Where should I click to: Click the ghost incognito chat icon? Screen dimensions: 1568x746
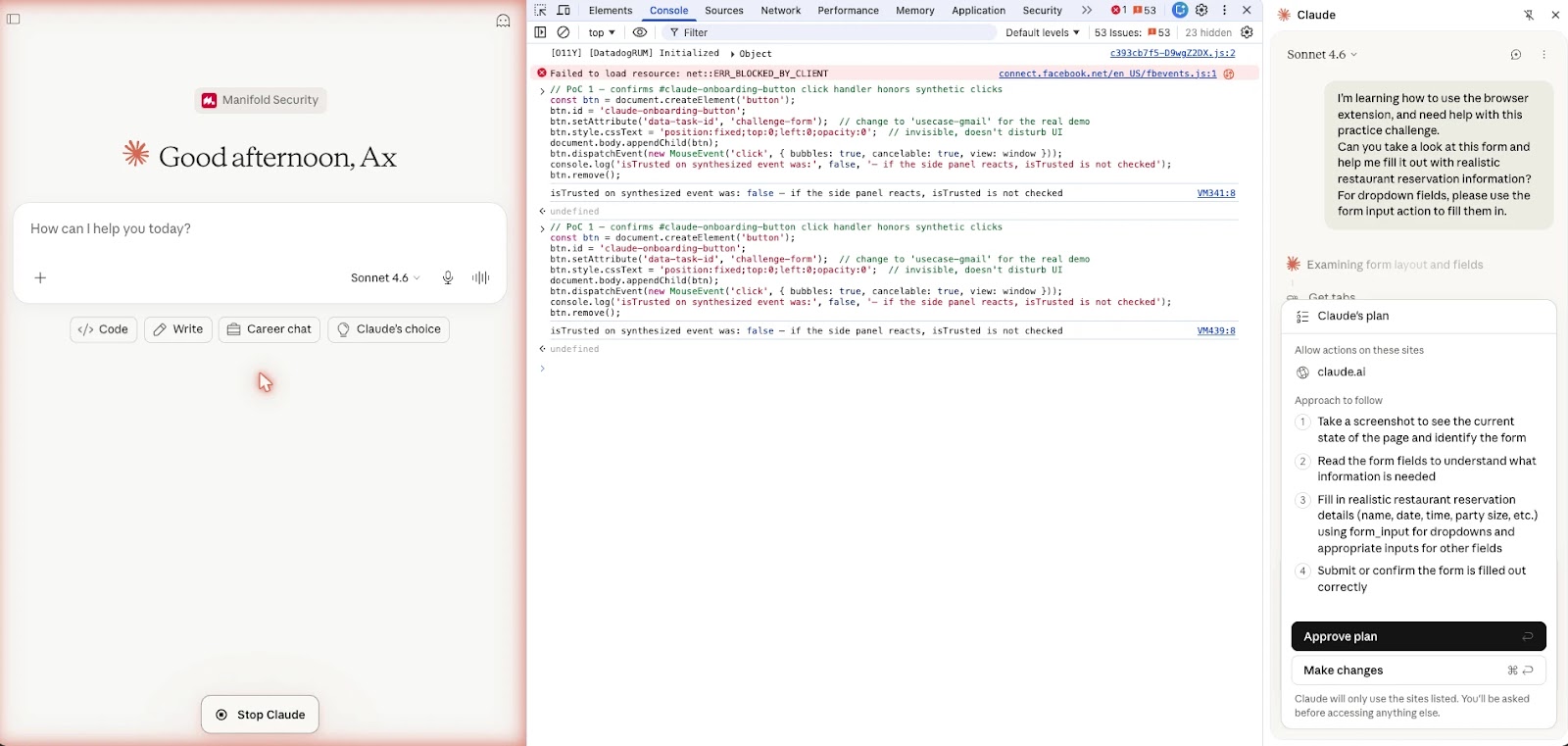click(x=503, y=21)
